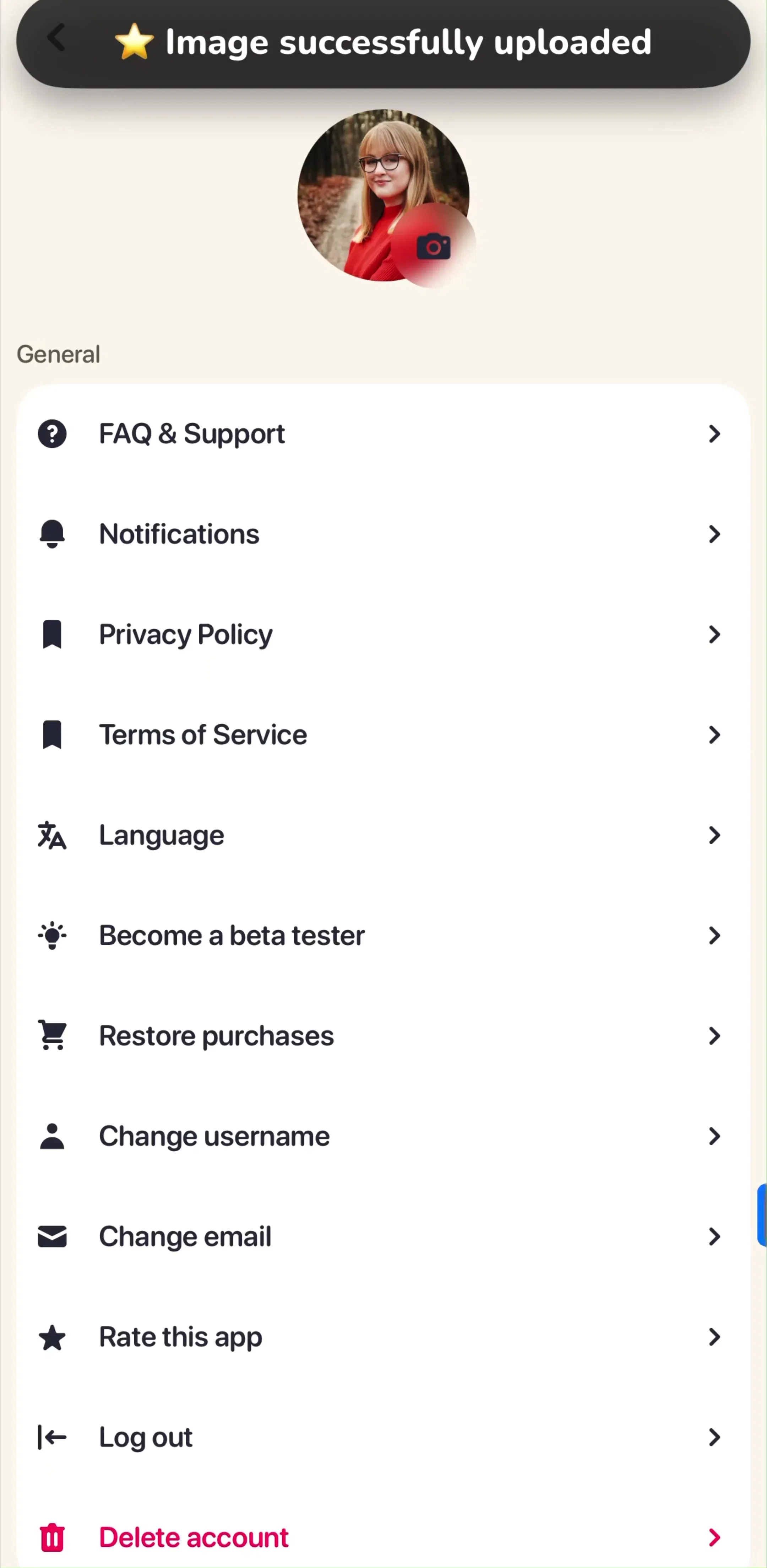This screenshot has height=1568, width=767.
Task: Tap the back arrow at top
Action: (x=56, y=38)
